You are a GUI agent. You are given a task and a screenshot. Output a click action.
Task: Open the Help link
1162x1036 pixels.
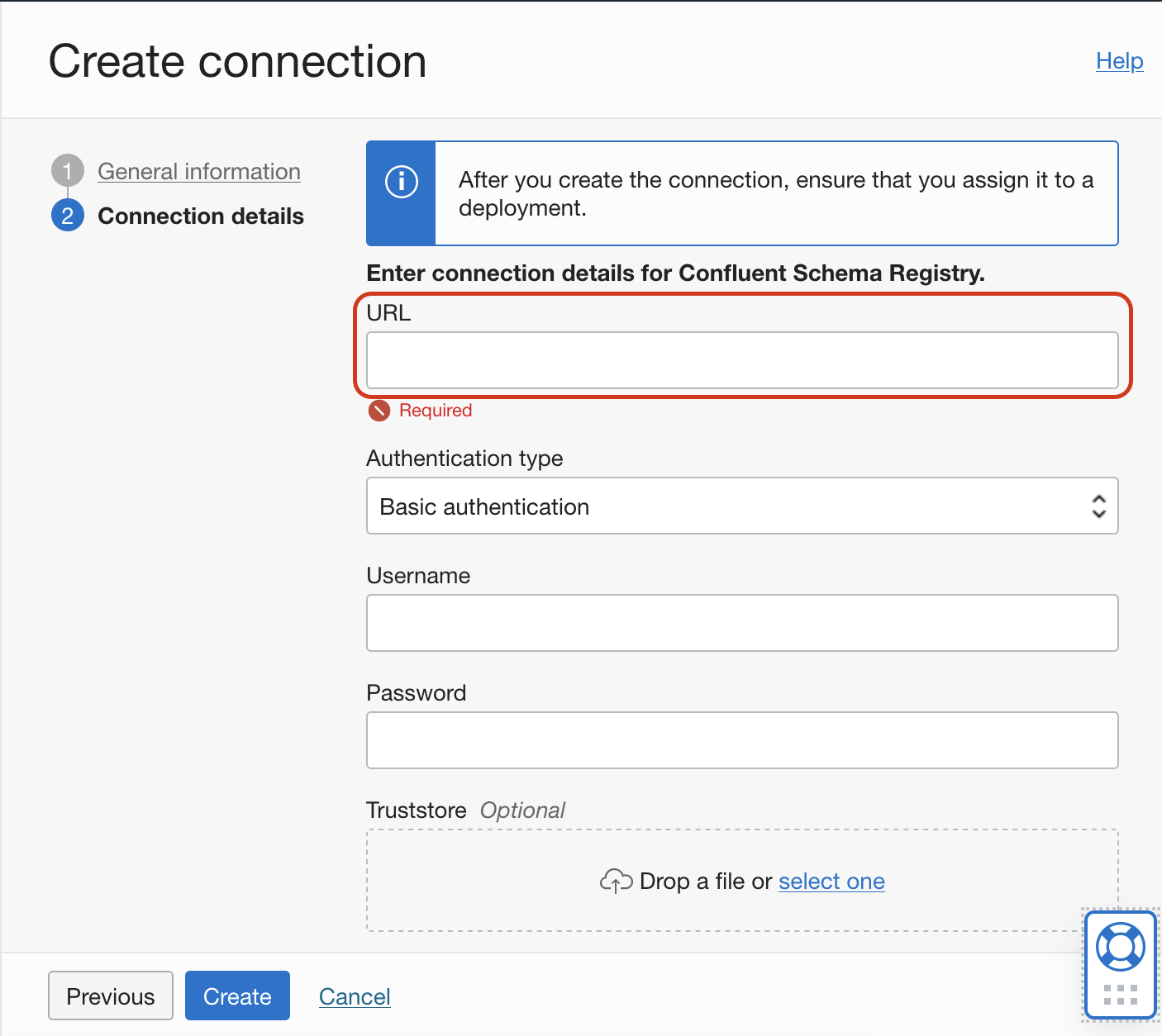pos(1119,60)
